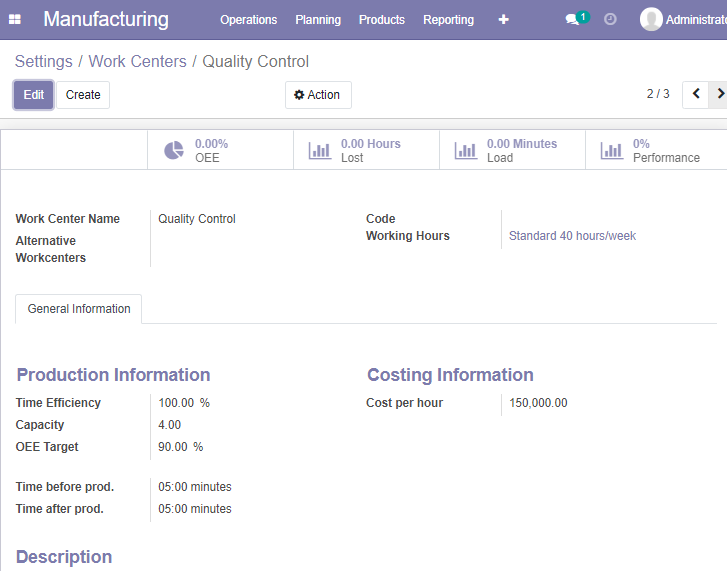This screenshot has height=571, width=727.
Task: Click the plus icon in top navbar
Action: pos(504,19)
